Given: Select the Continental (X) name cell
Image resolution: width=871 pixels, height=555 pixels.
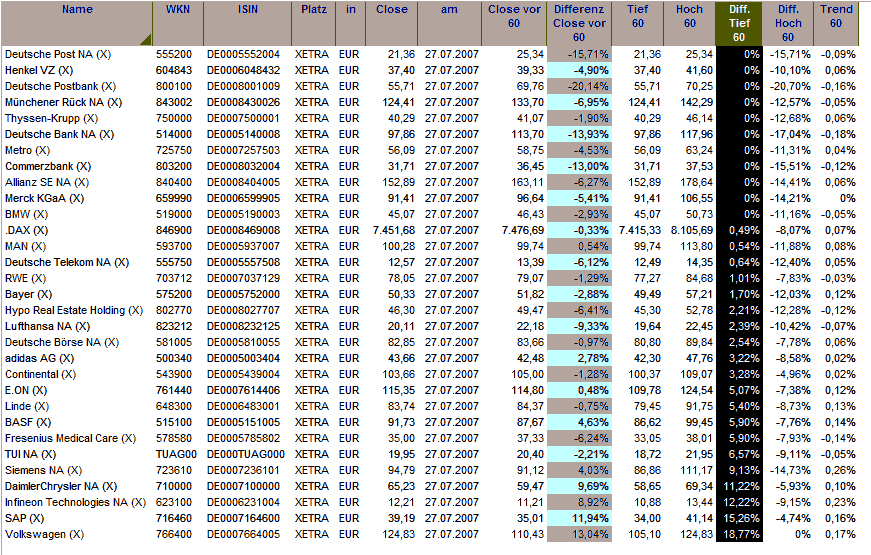Looking at the screenshot, I should click(41, 374).
